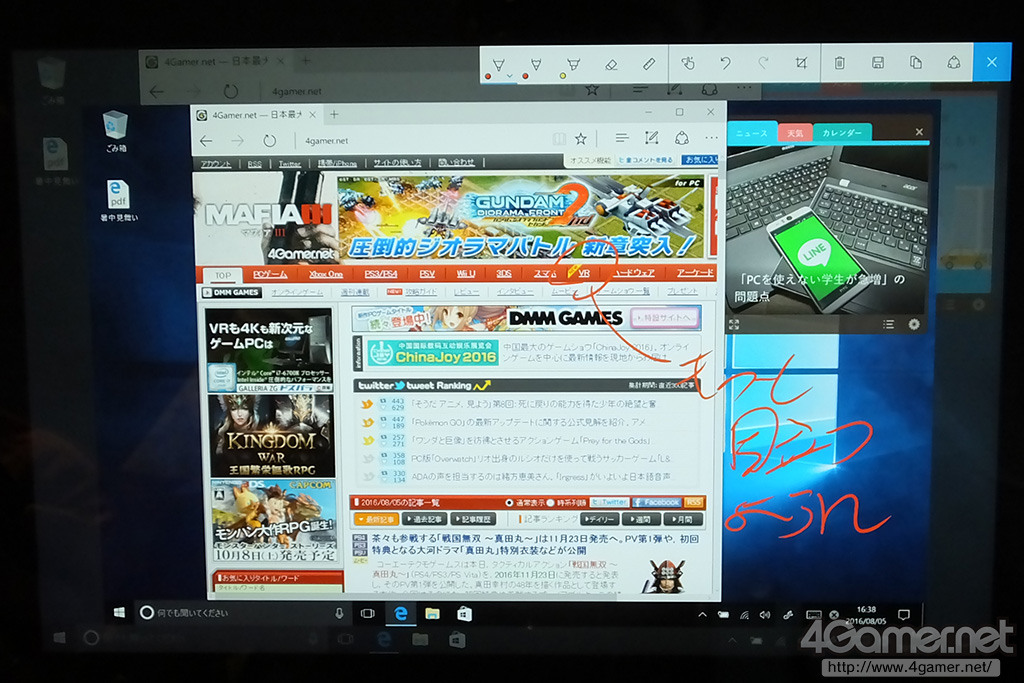Screen dimensions: 1024x683
Task: Click the Kingdom War ad
Action: tap(270, 435)
